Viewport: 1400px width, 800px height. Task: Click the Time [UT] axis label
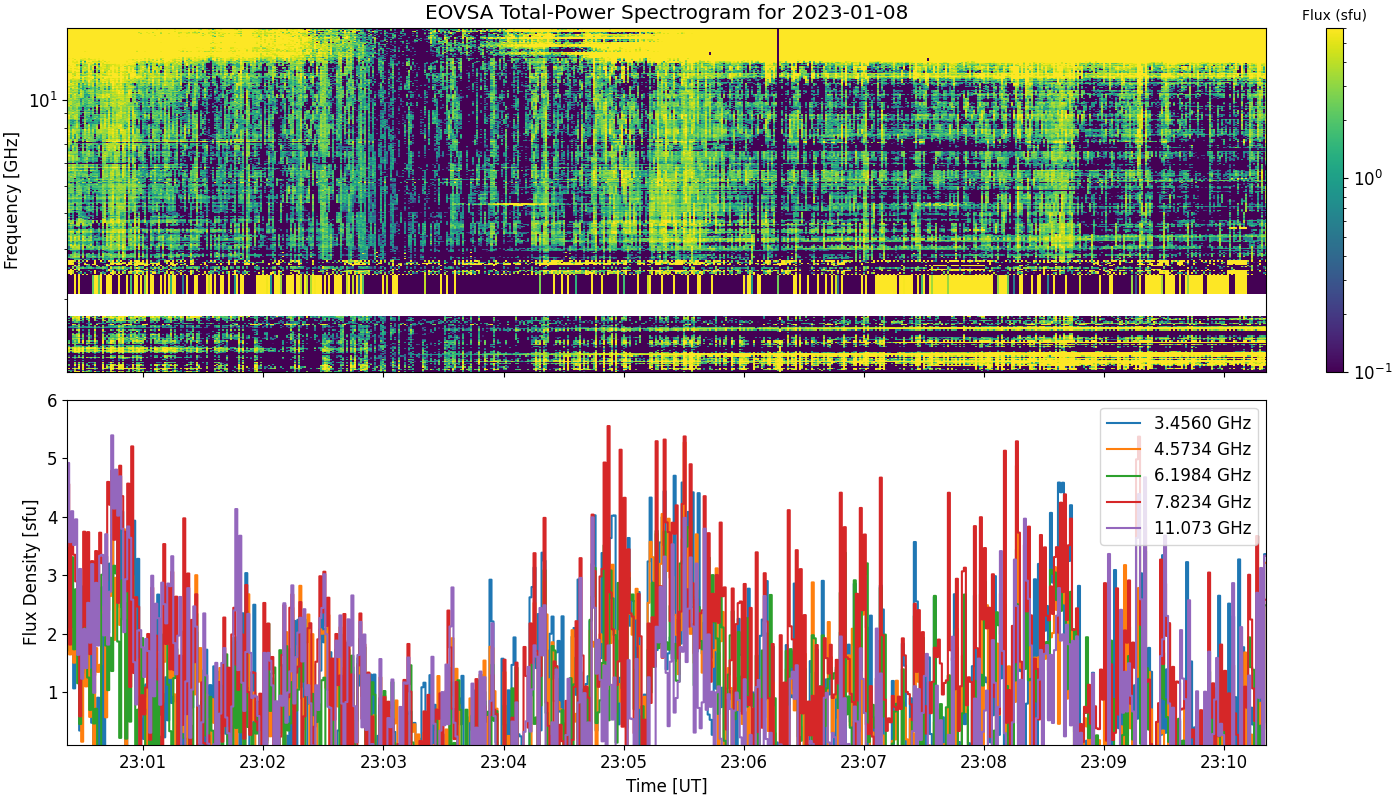tap(666, 786)
